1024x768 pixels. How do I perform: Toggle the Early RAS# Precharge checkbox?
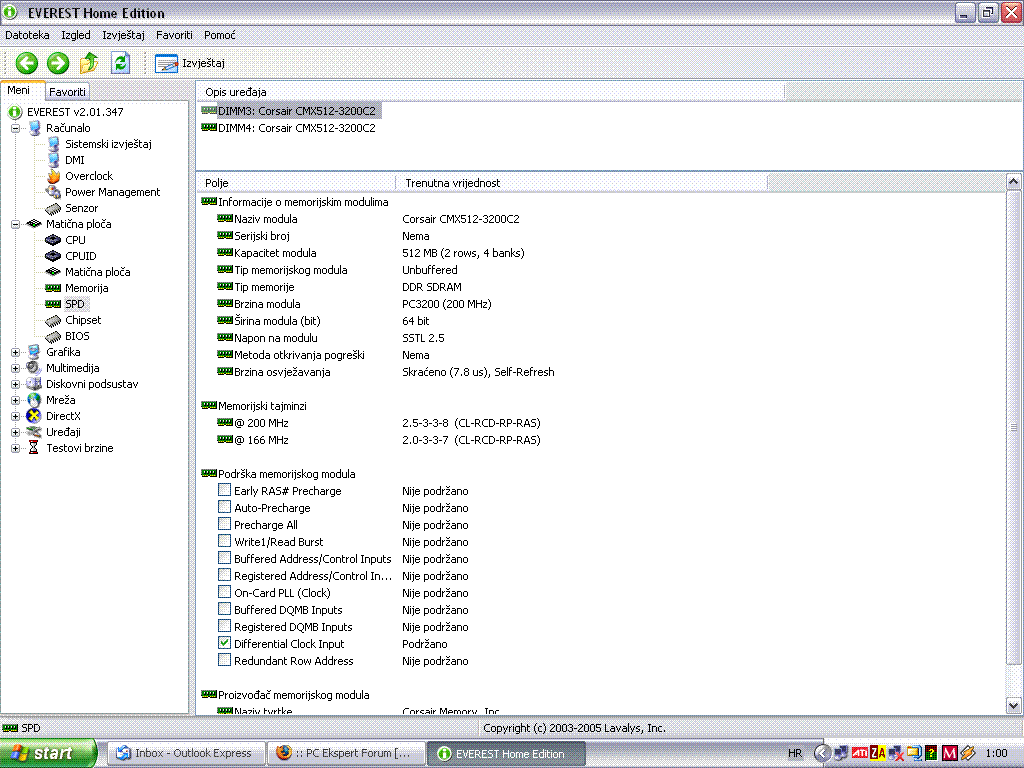[225, 491]
